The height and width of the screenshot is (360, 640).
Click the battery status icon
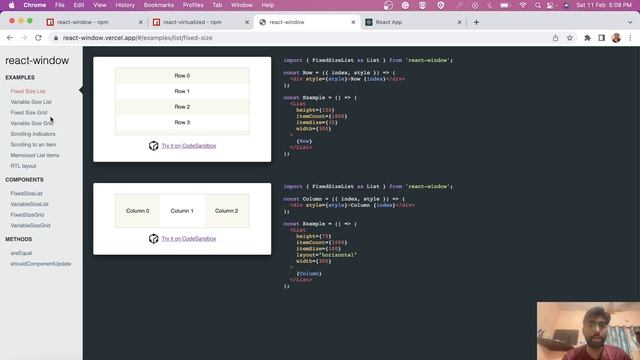click(x=505, y=5)
